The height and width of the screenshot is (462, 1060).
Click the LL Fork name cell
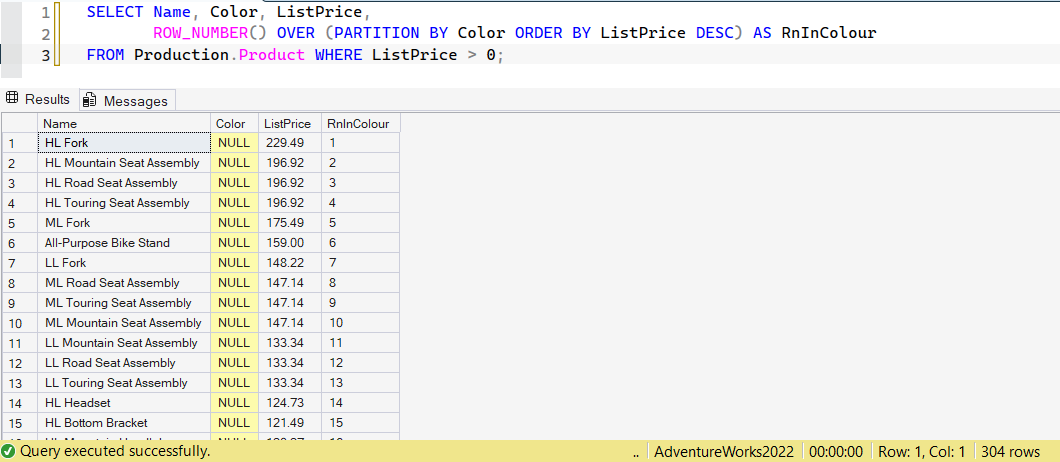pyautogui.click(x=124, y=262)
